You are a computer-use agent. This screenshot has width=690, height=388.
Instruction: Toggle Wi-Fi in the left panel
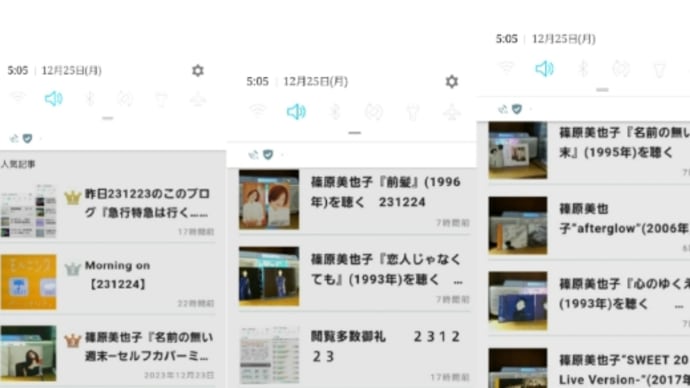point(18,97)
